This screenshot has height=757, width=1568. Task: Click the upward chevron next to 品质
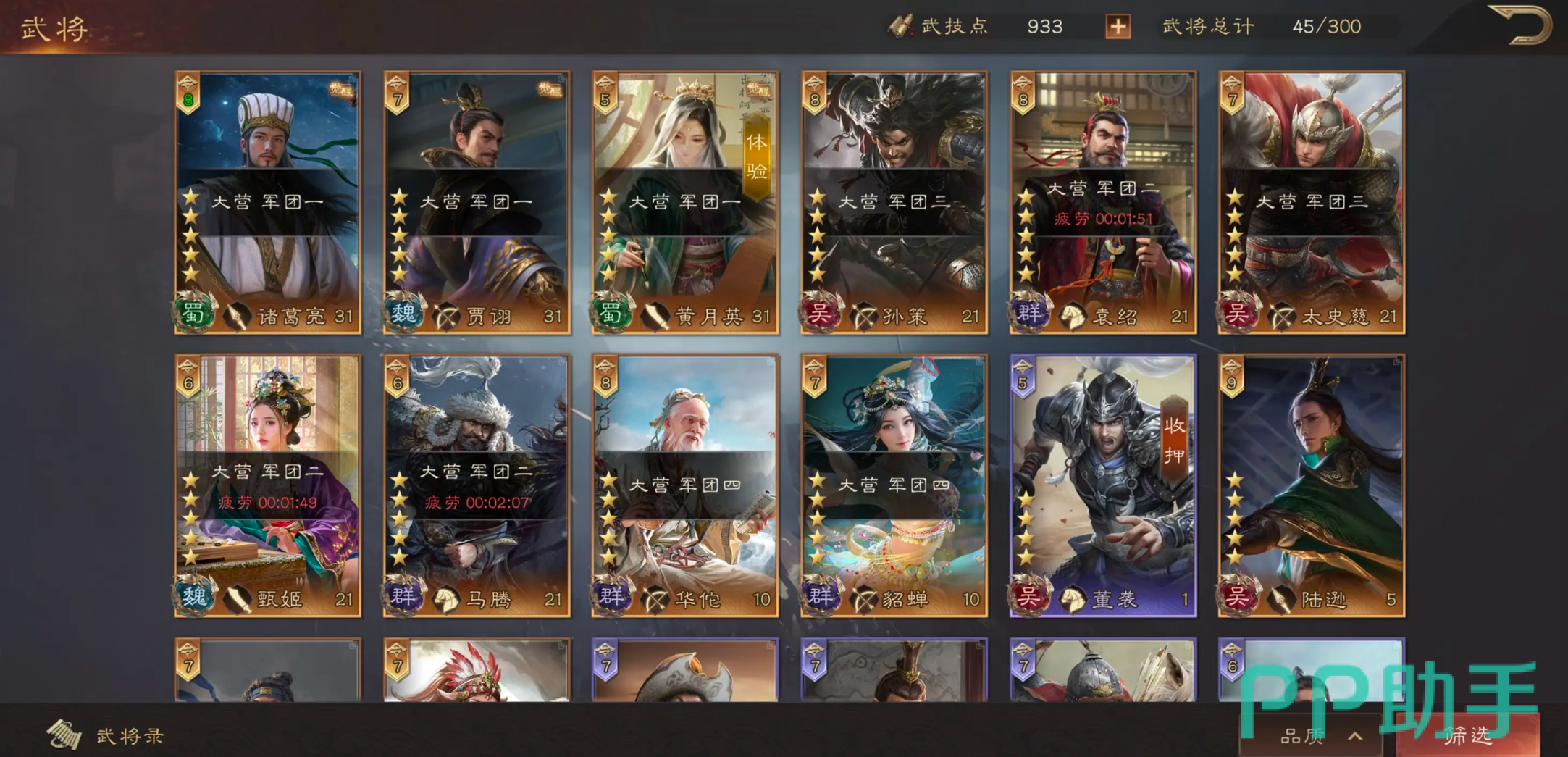coord(1355,736)
